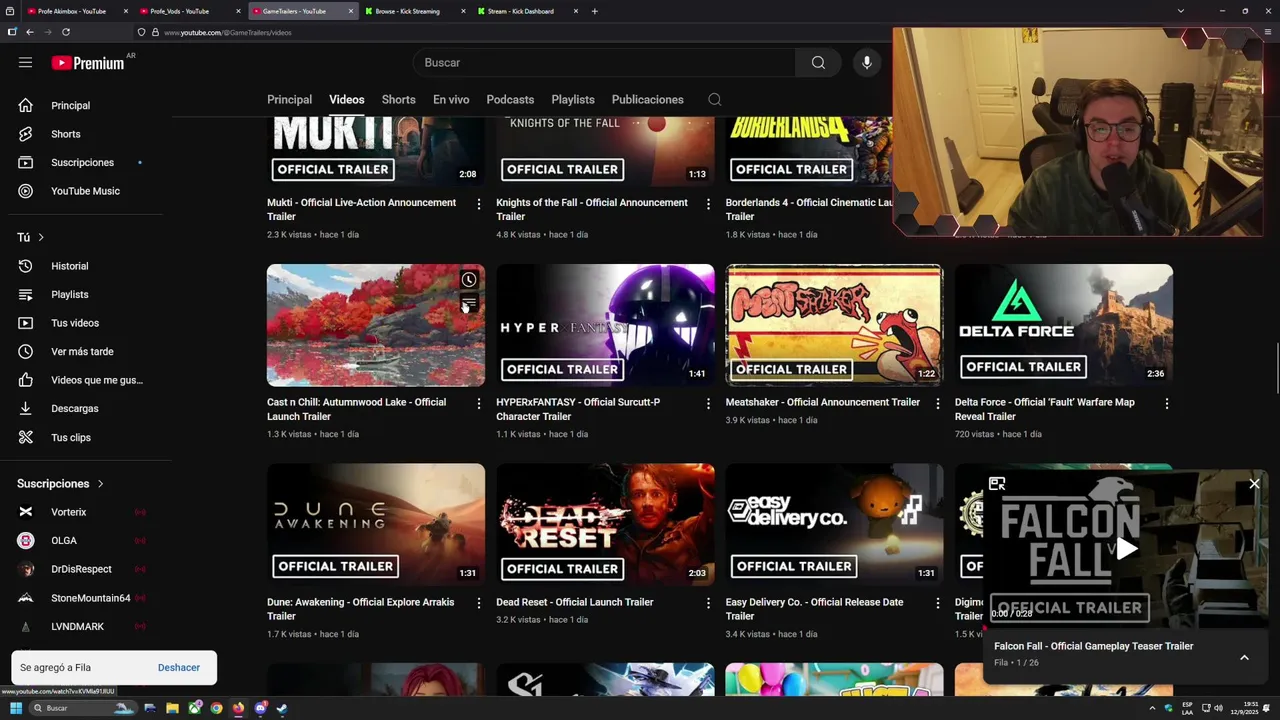Open HYPERxFANTASY trailer thumbnail
This screenshot has width=1280, height=720.
click(x=605, y=325)
